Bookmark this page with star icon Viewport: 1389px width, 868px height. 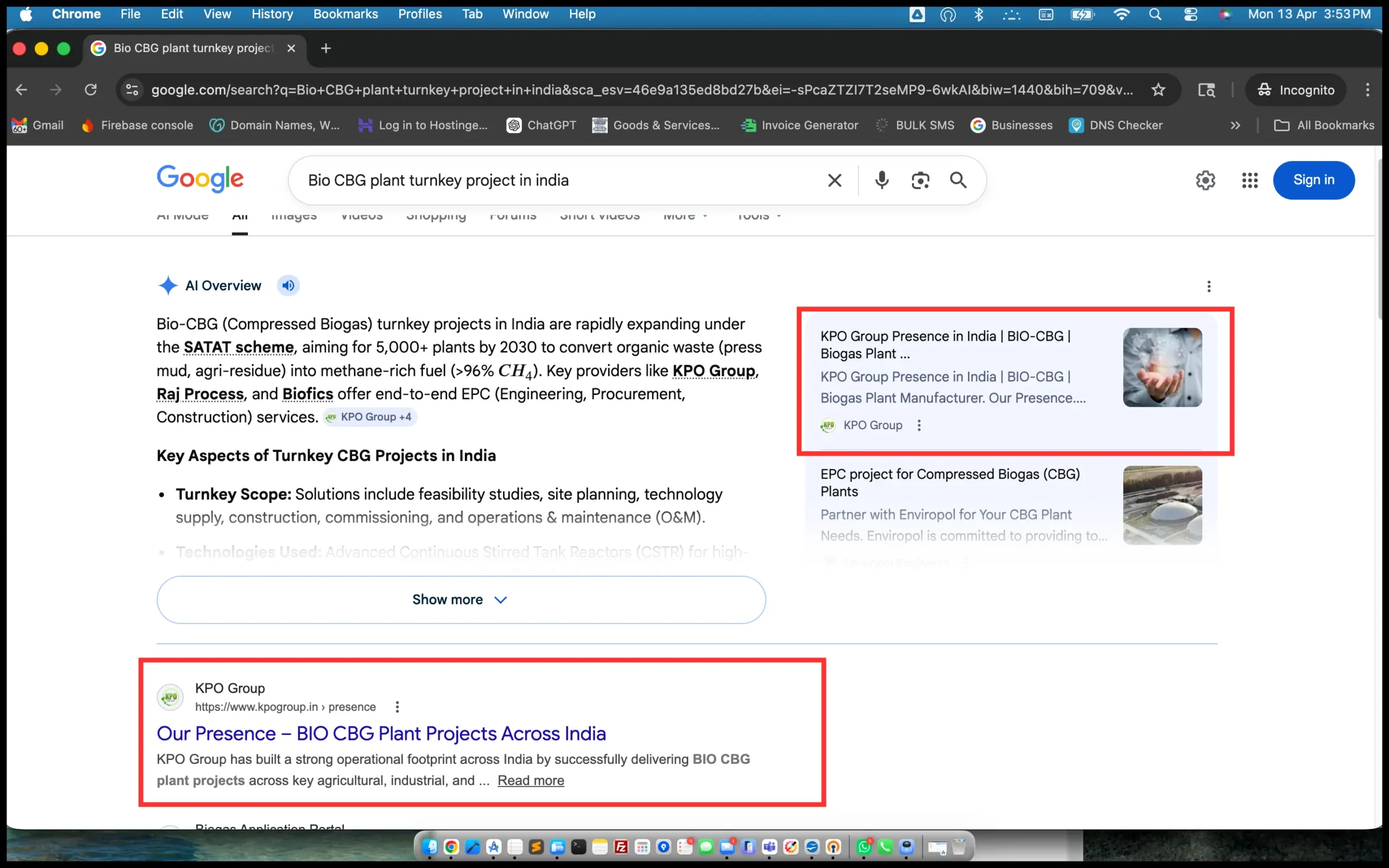pyautogui.click(x=1158, y=90)
